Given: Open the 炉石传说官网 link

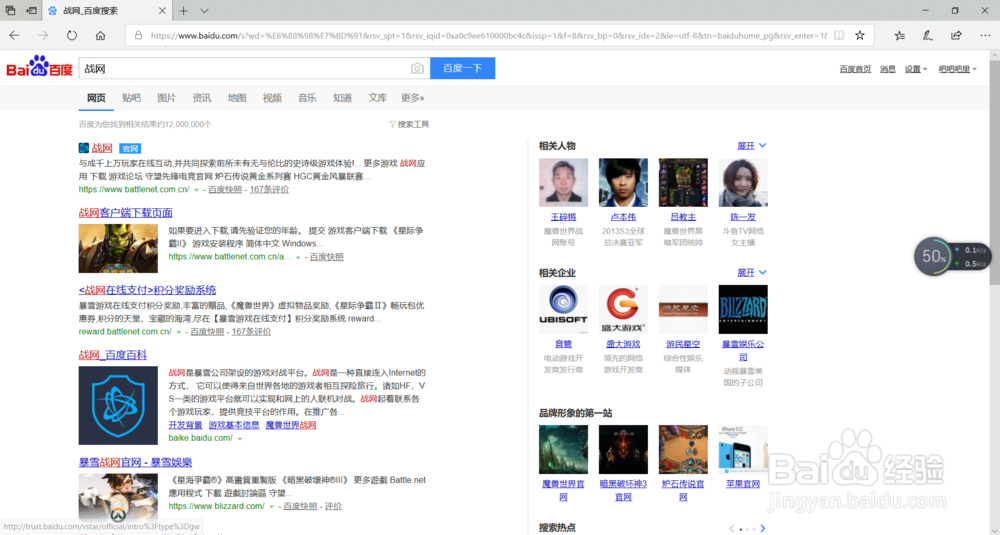Looking at the screenshot, I should coord(683,490).
